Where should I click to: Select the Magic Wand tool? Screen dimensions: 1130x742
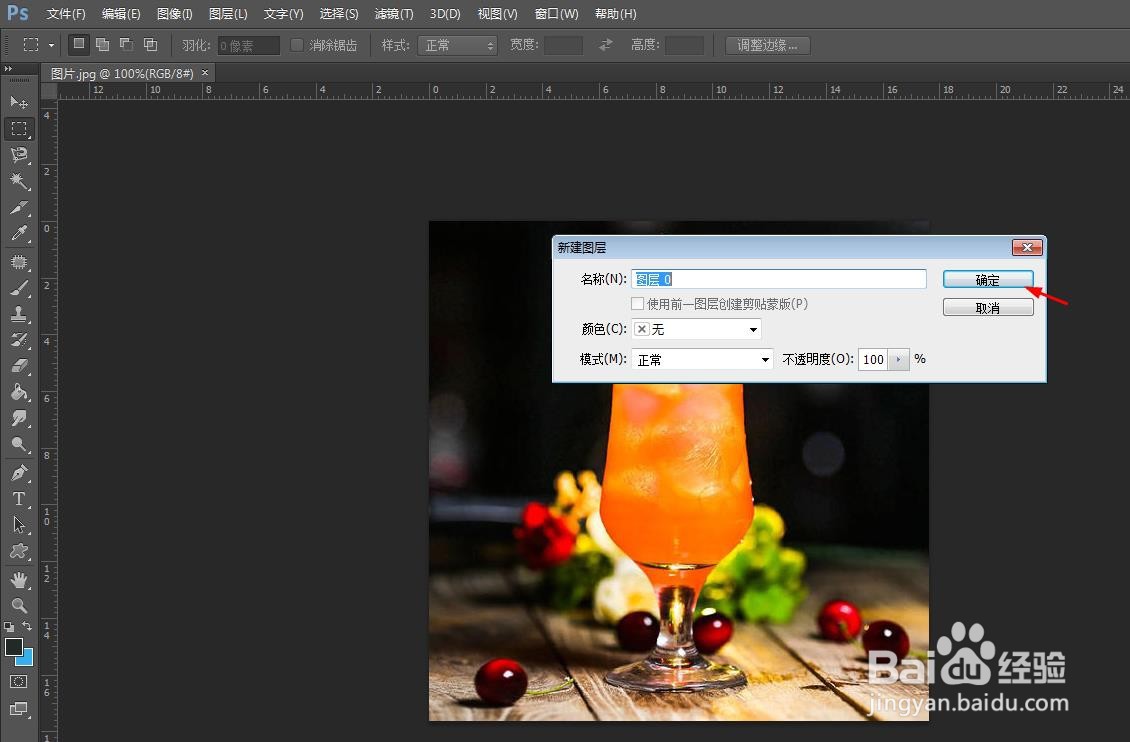coord(19,181)
